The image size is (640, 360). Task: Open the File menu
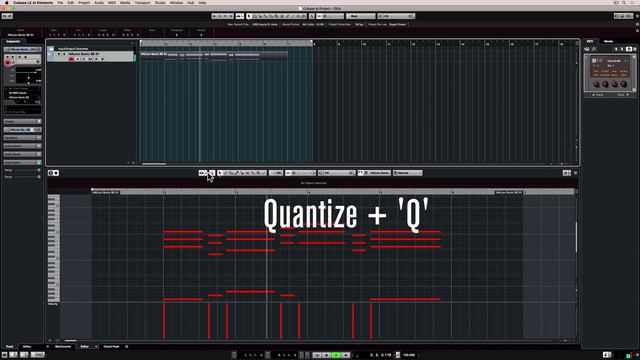pyautogui.click(x=60, y=2)
